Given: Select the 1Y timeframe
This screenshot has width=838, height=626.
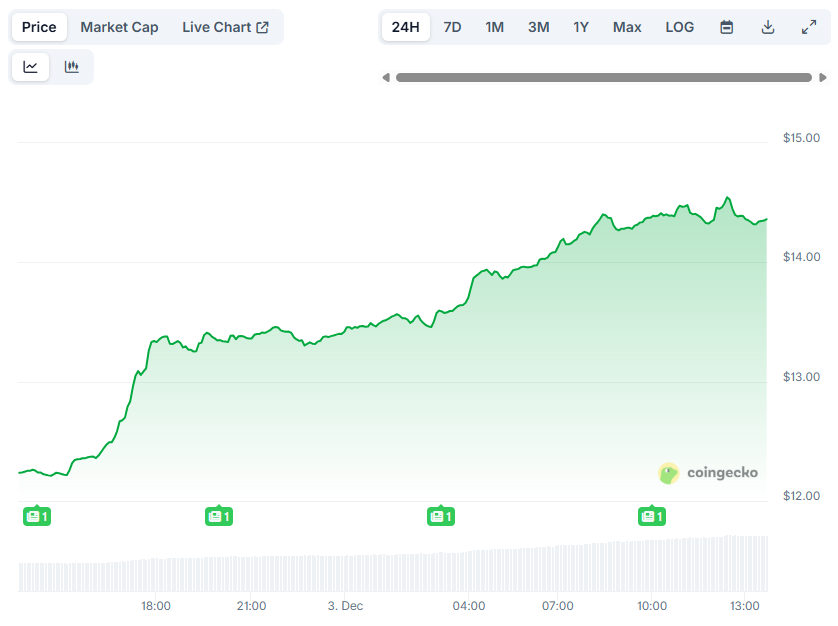Looking at the screenshot, I should coord(581,27).
